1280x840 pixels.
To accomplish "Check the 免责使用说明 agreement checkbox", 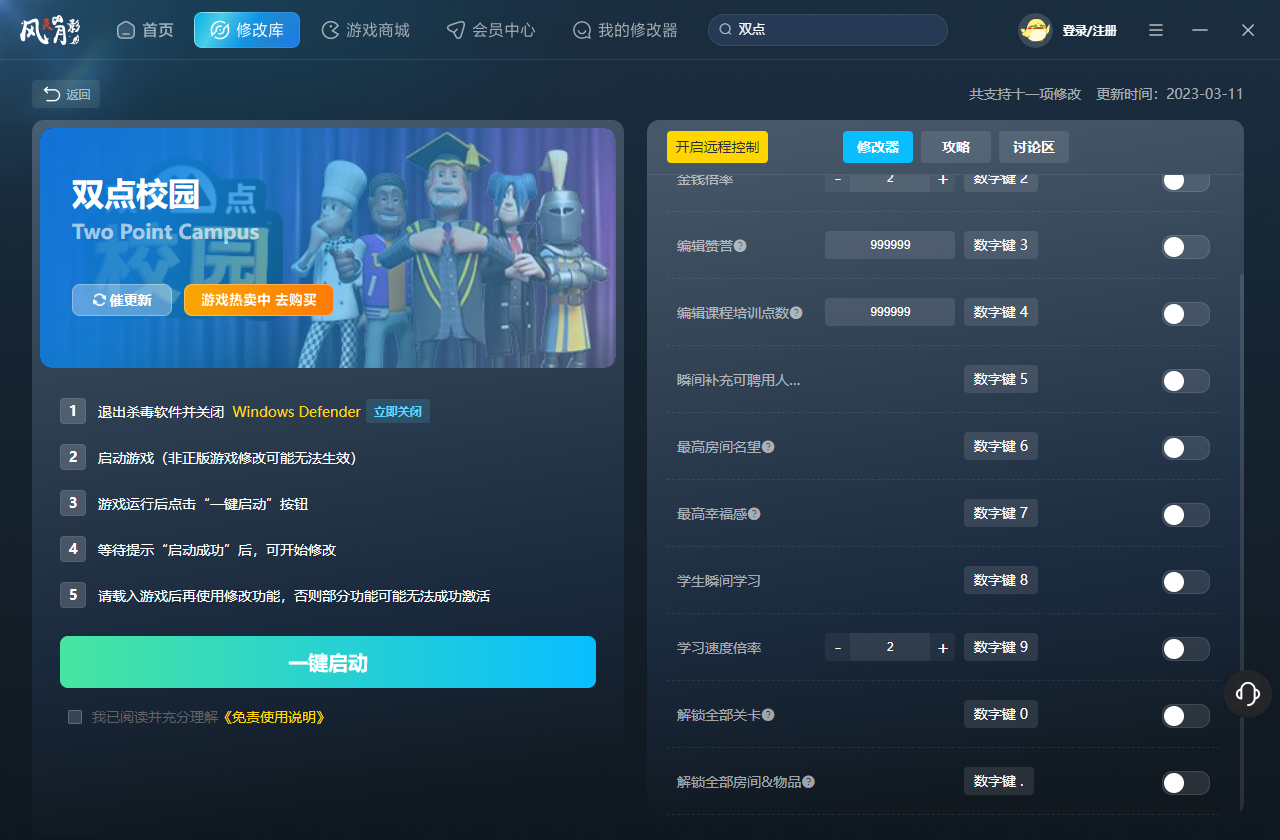I will point(75,717).
